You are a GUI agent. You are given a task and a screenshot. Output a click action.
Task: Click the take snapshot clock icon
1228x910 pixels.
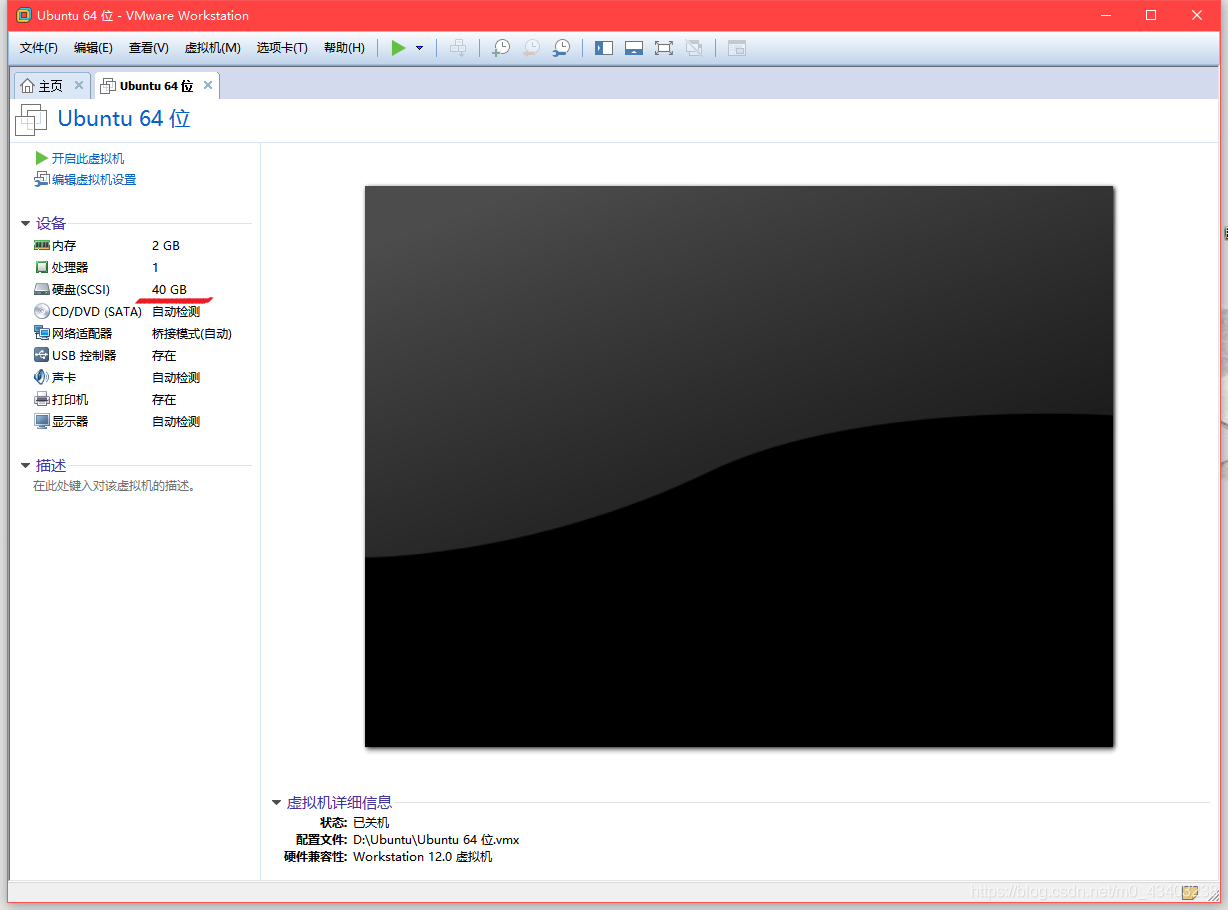coord(501,48)
